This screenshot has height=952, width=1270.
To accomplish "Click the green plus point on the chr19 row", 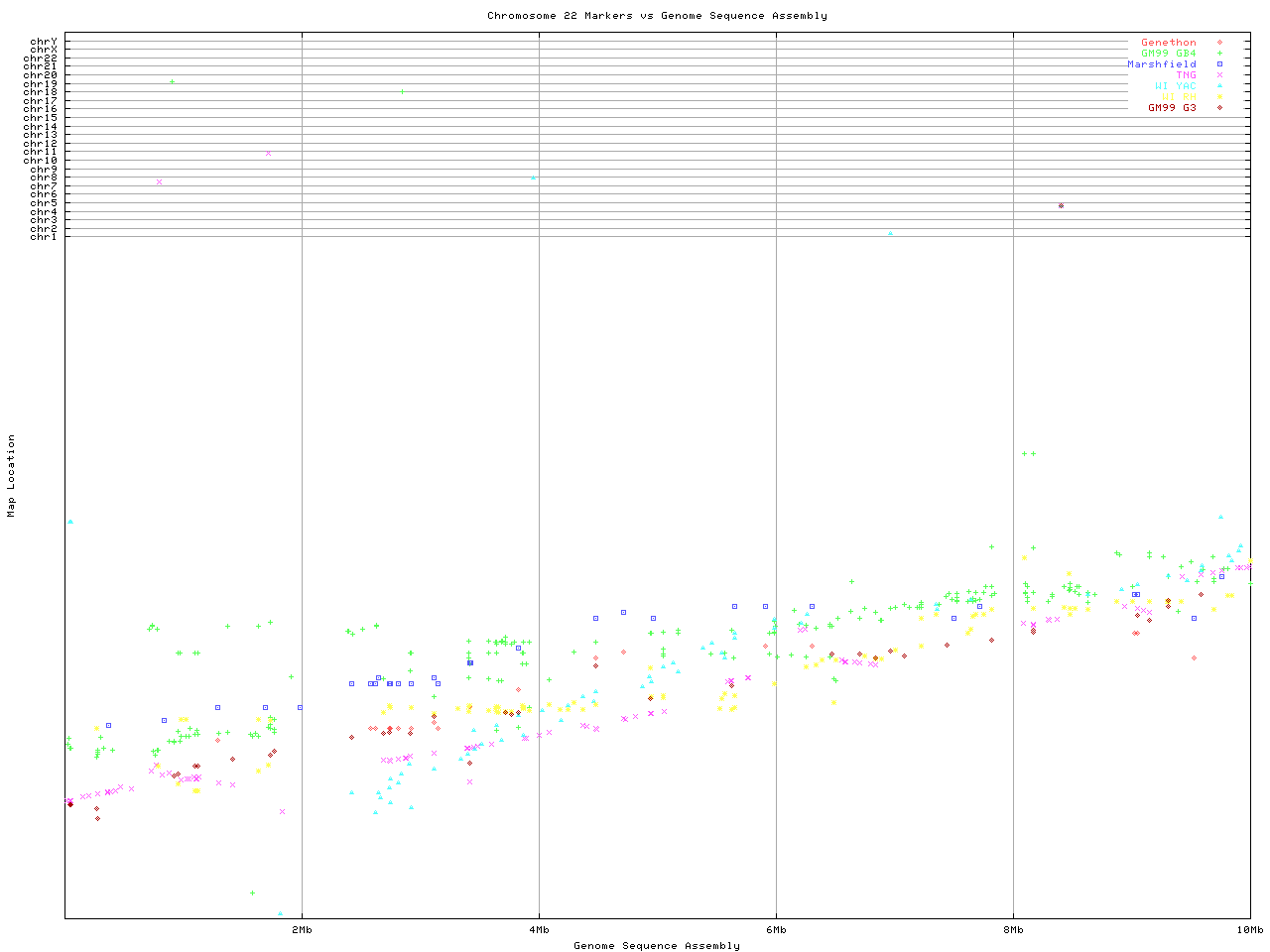I will tap(172, 82).
